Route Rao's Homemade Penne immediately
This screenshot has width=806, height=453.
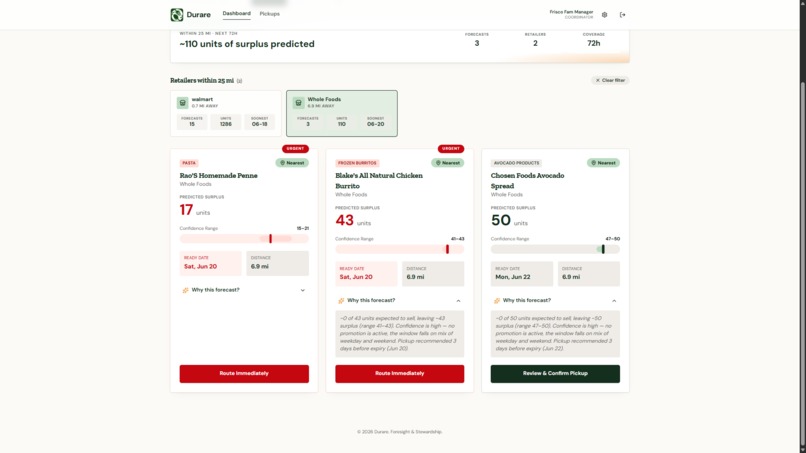pyautogui.click(x=244, y=374)
